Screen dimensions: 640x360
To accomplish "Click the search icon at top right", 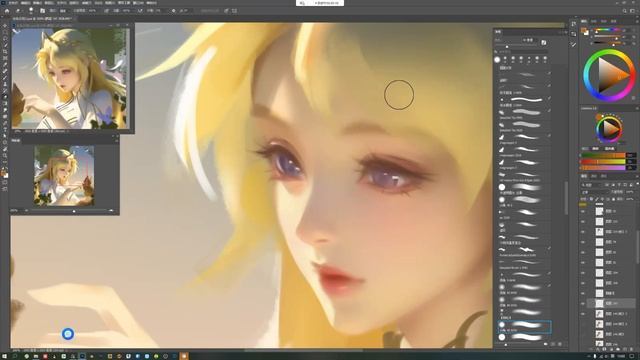I will tap(625, 11).
